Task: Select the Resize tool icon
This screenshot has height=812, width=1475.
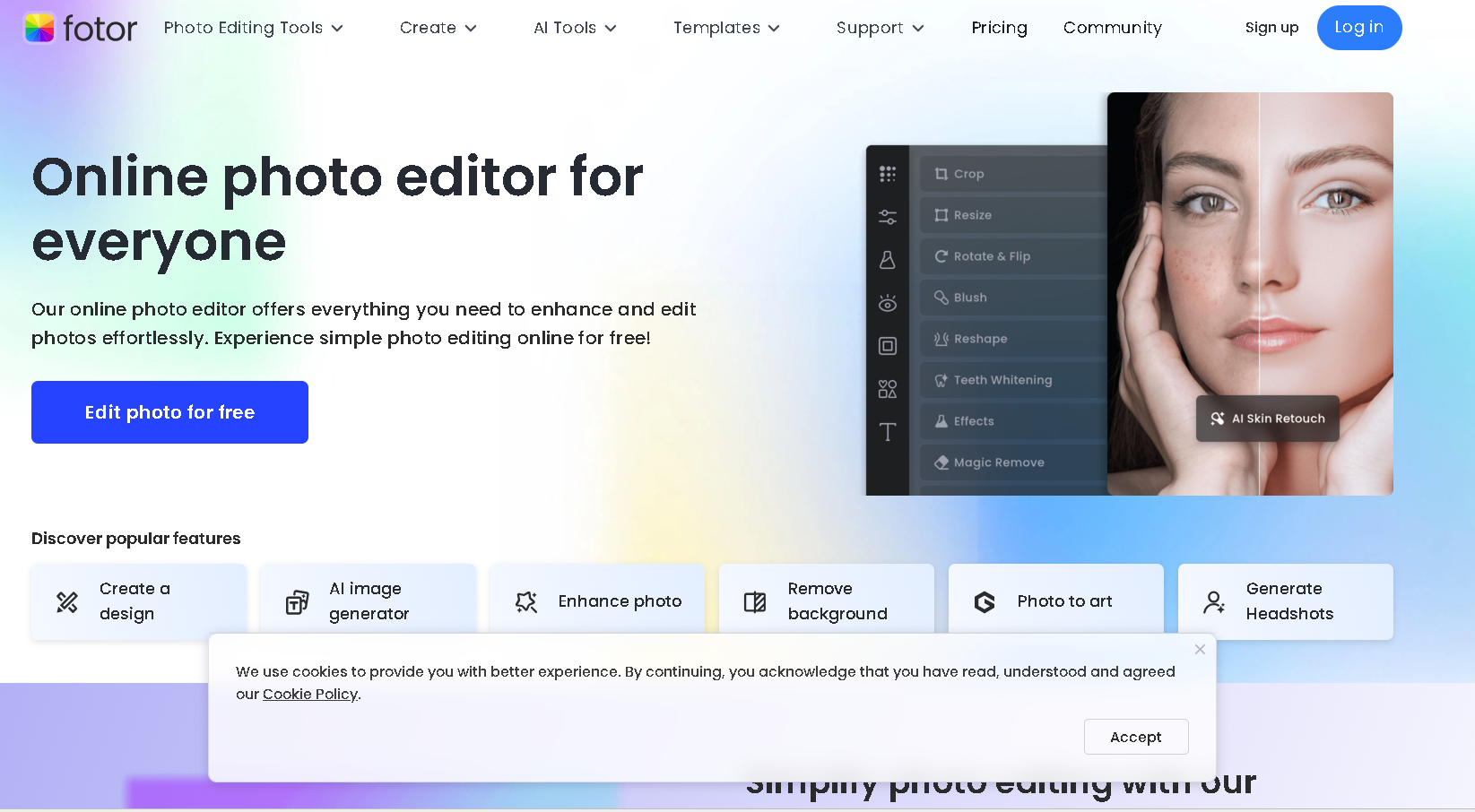Action: click(x=941, y=215)
